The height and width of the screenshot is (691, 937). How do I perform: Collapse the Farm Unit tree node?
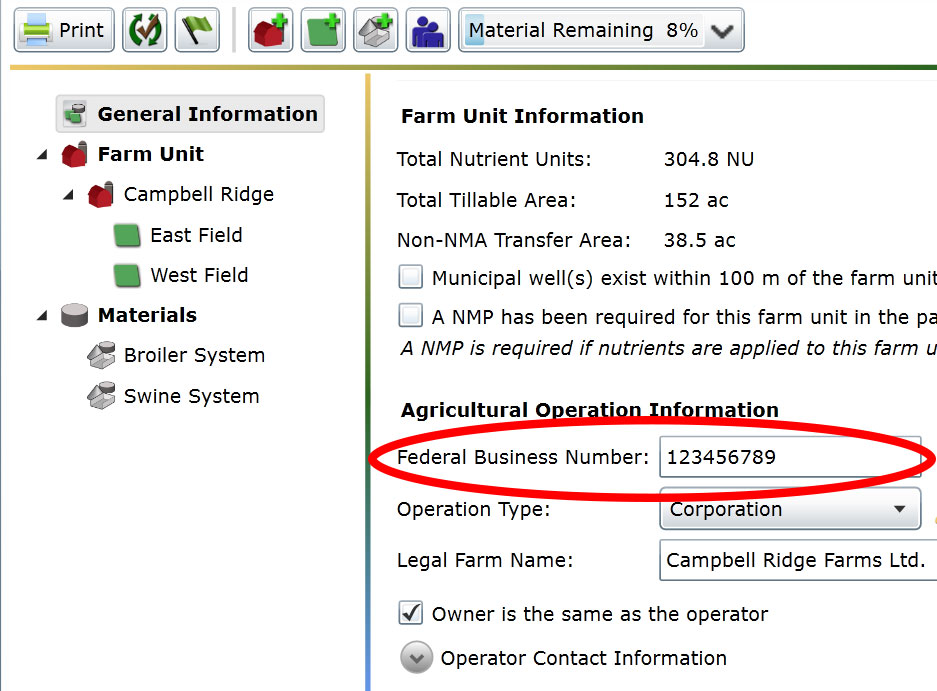(42, 155)
